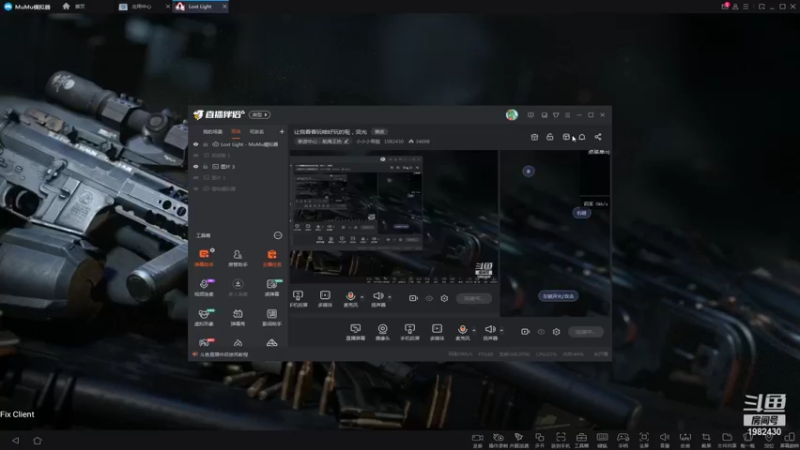The width and height of the screenshot is (800, 450).
Task: Click the 修改 button beside stream title
Action: point(380,132)
